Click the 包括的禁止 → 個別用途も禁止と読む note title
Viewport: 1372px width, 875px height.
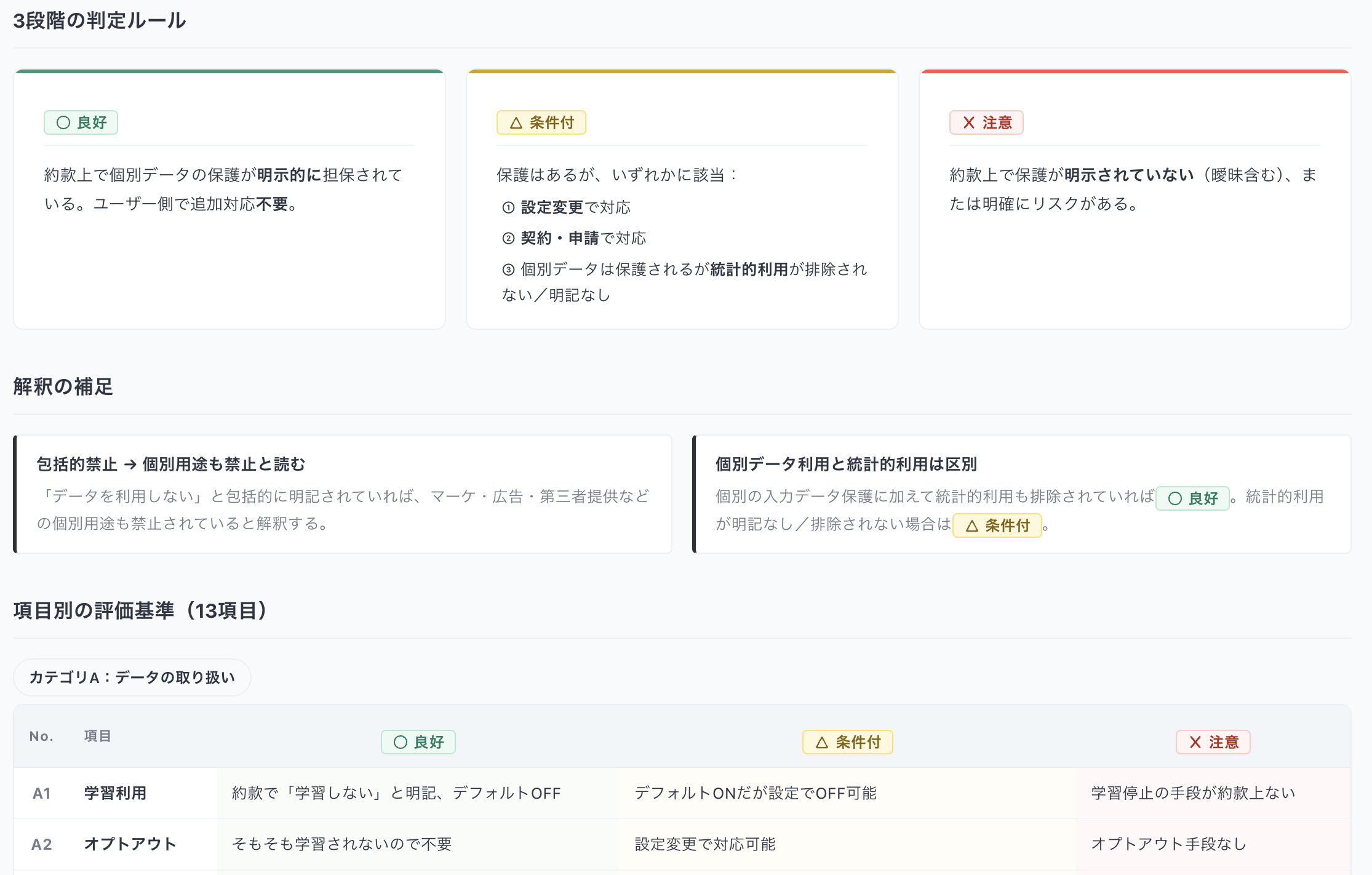(x=171, y=464)
